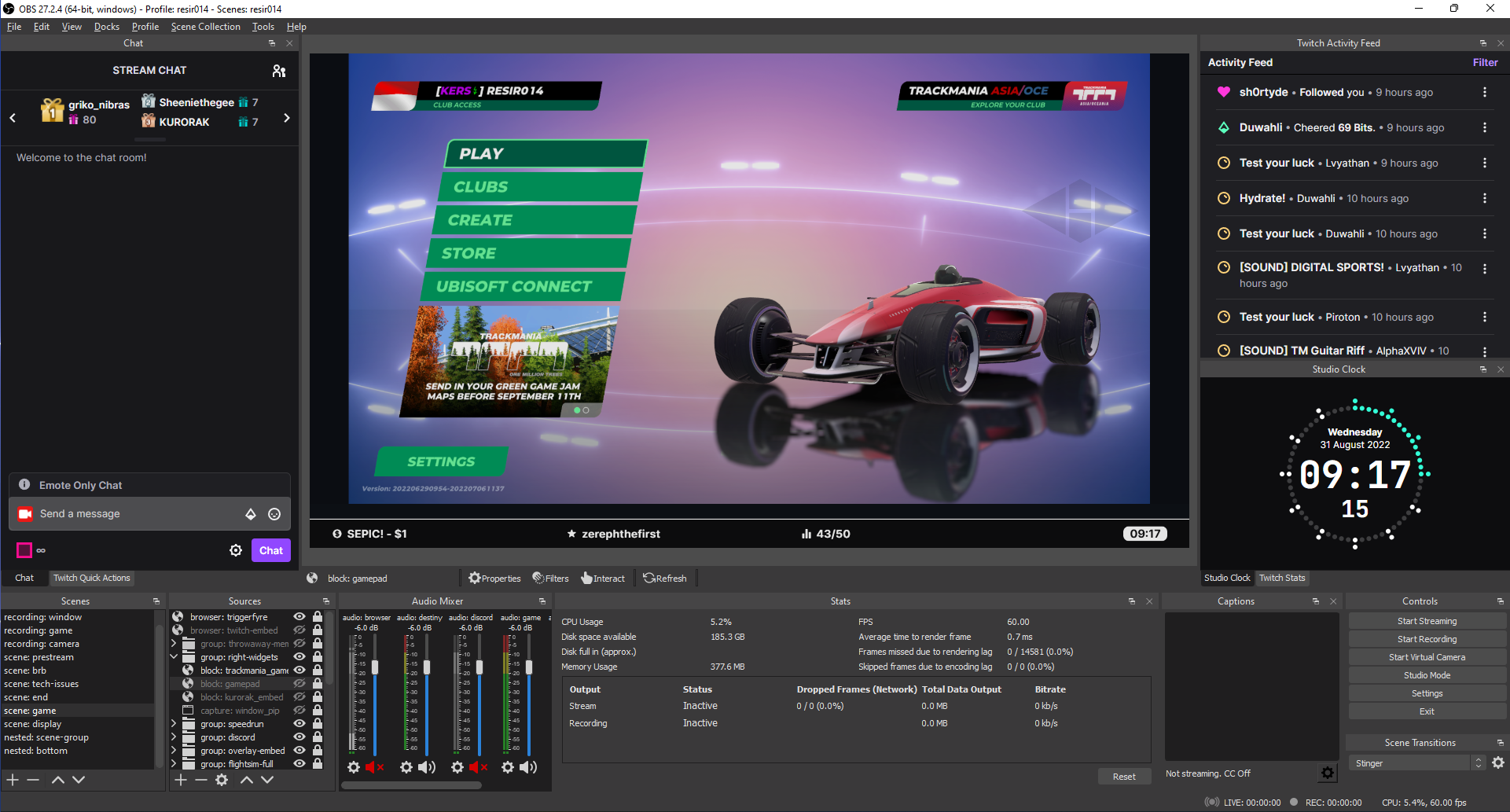Remove selected source with minus icon
This screenshot has height=812, width=1510.
[201, 780]
